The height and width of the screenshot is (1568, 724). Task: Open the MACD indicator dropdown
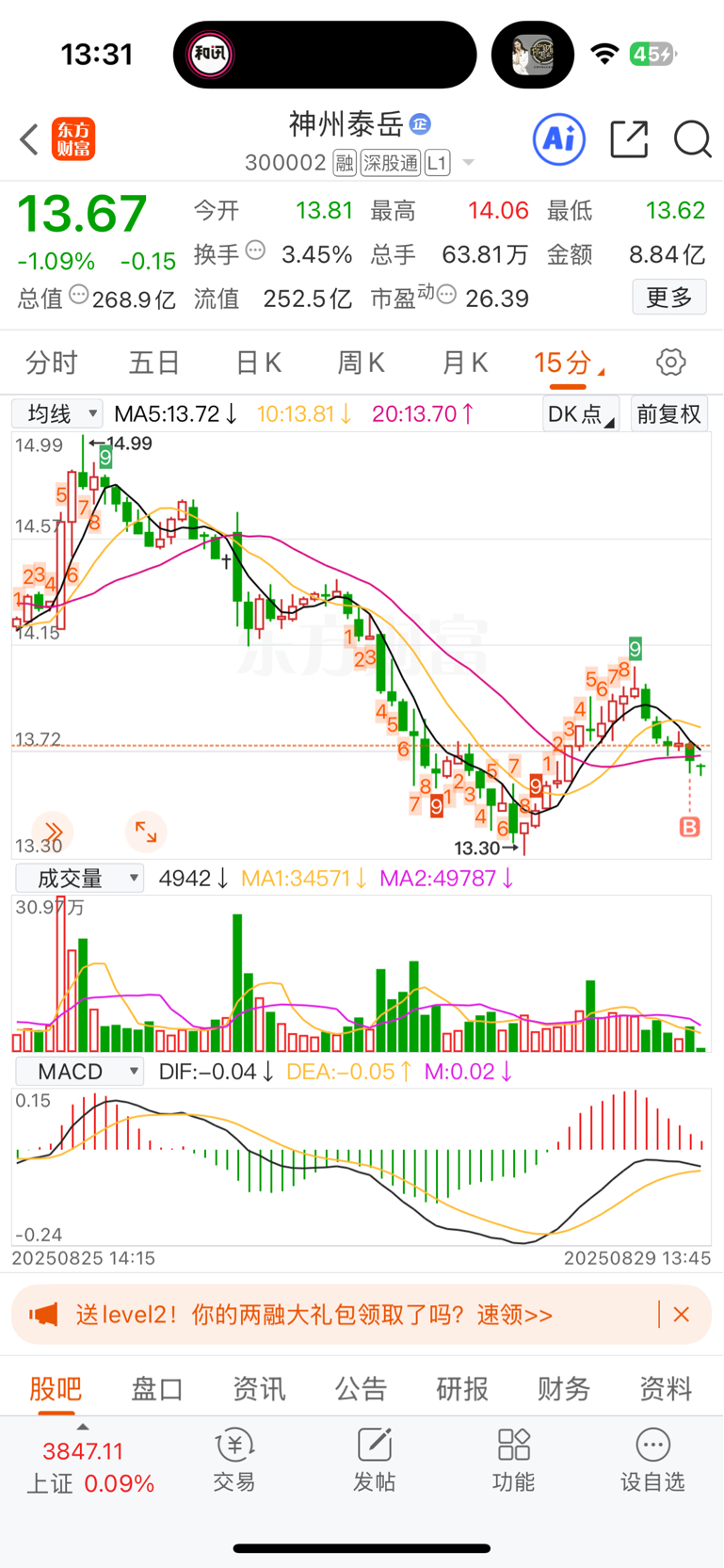click(79, 1072)
